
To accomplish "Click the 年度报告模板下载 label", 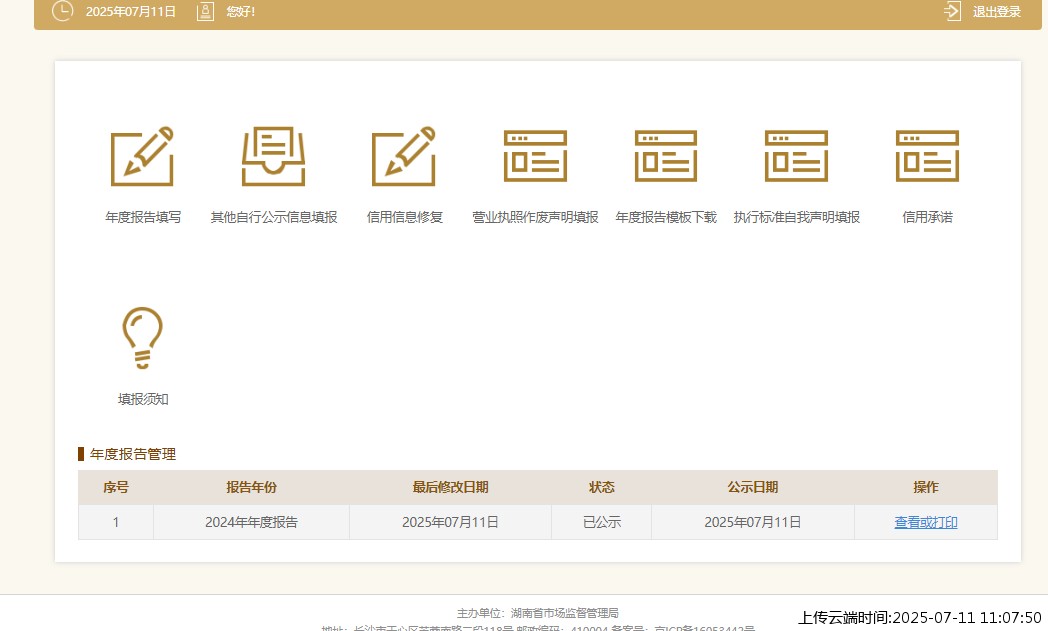I will [x=666, y=217].
